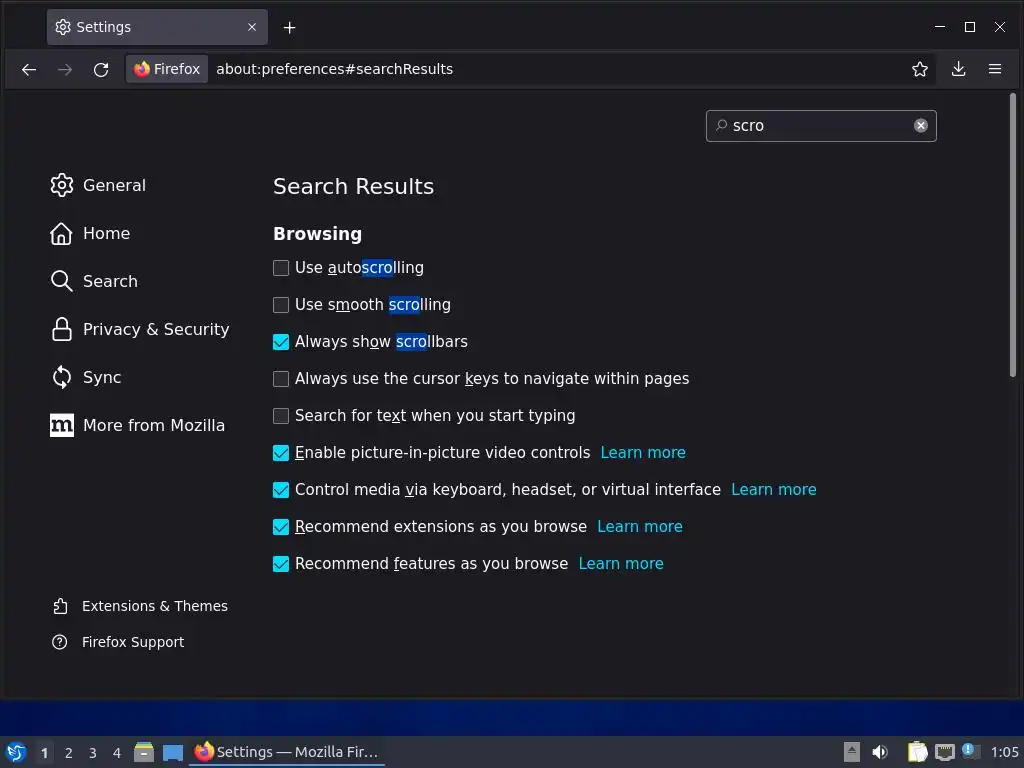Open the Firefox application menu

(995, 69)
